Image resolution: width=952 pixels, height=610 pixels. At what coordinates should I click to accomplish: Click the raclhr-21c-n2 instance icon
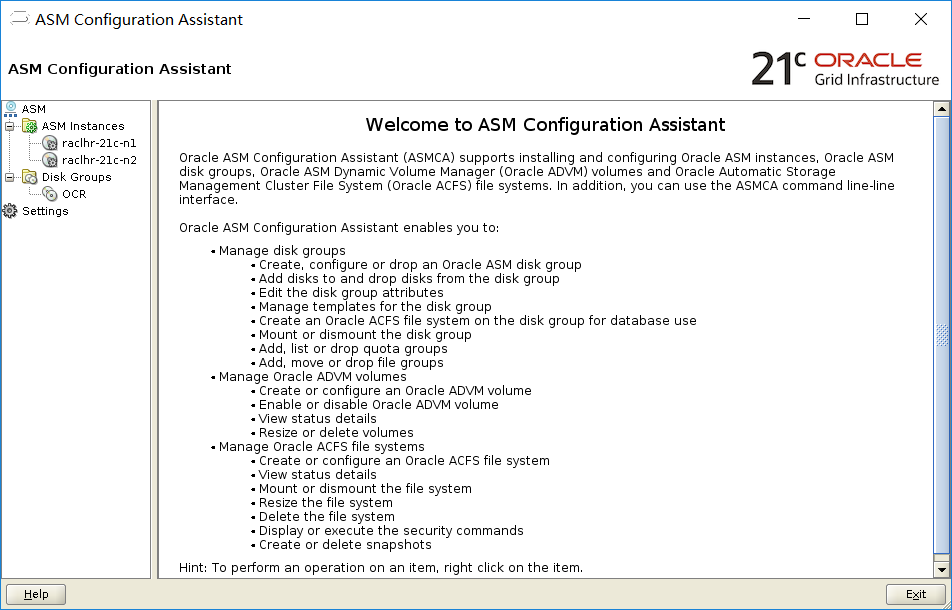point(50,160)
